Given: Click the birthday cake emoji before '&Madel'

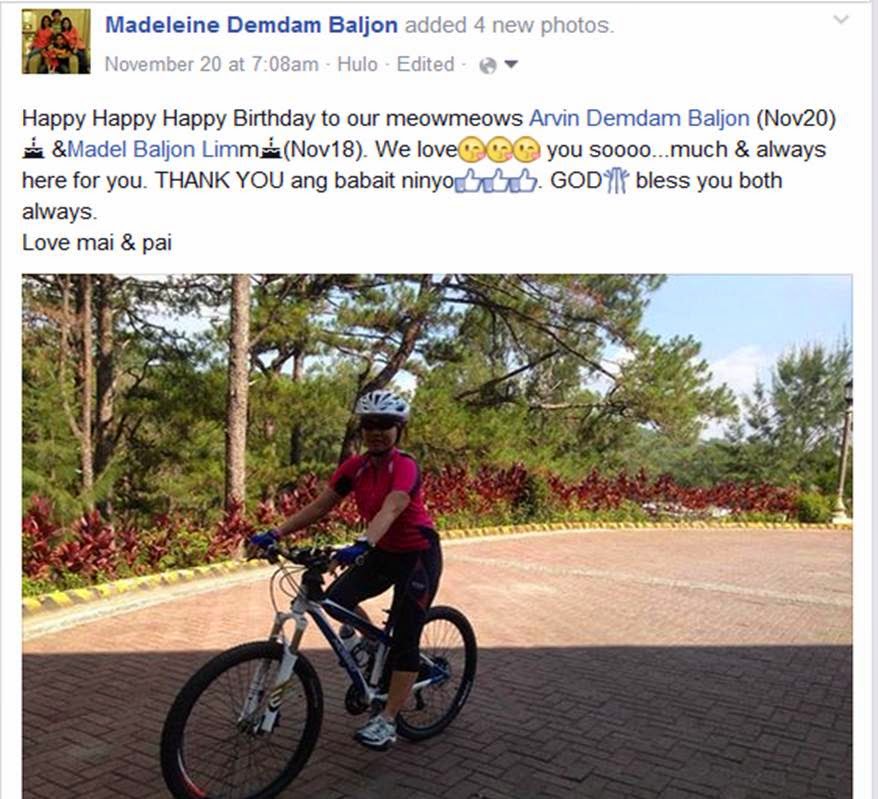Looking at the screenshot, I should 33,149.
